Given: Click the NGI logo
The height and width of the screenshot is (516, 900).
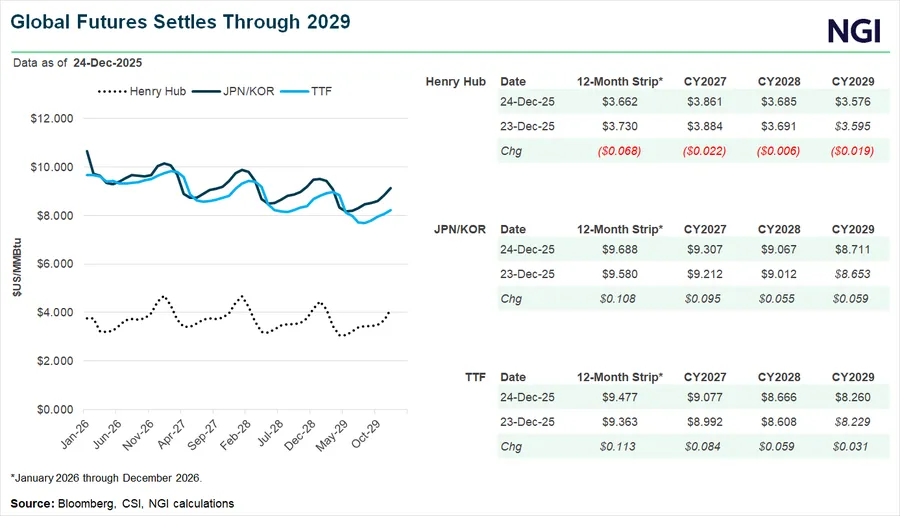Looking at the screenshot, I should [x=854, y=32].
